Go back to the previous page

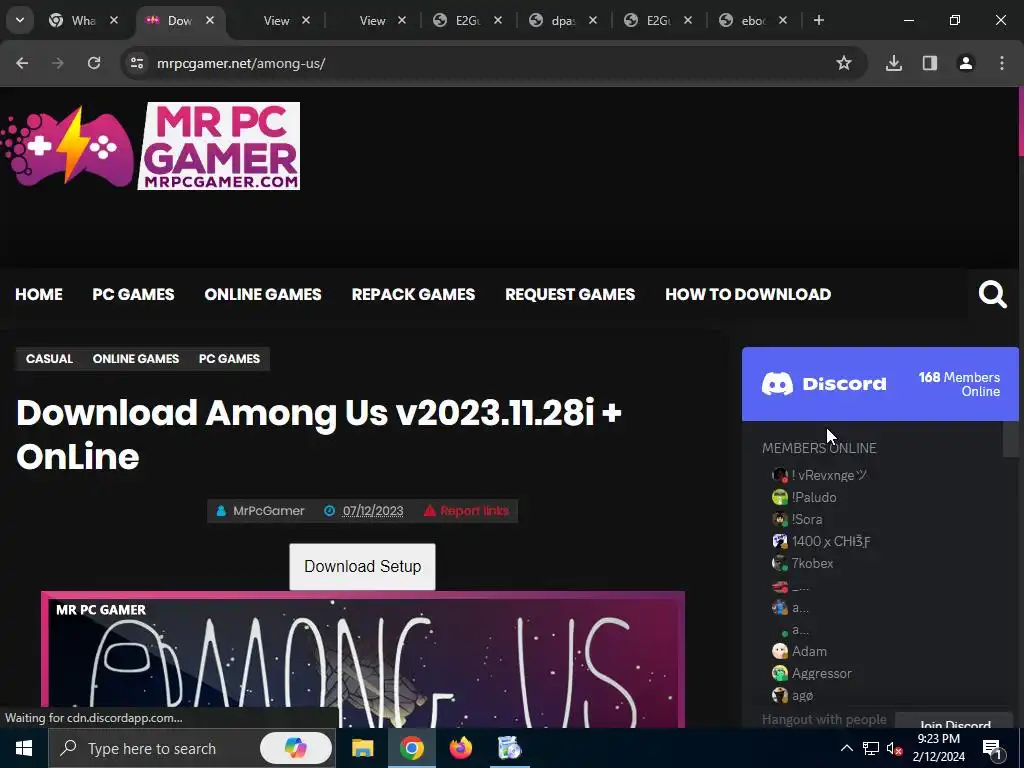(22, 63)
